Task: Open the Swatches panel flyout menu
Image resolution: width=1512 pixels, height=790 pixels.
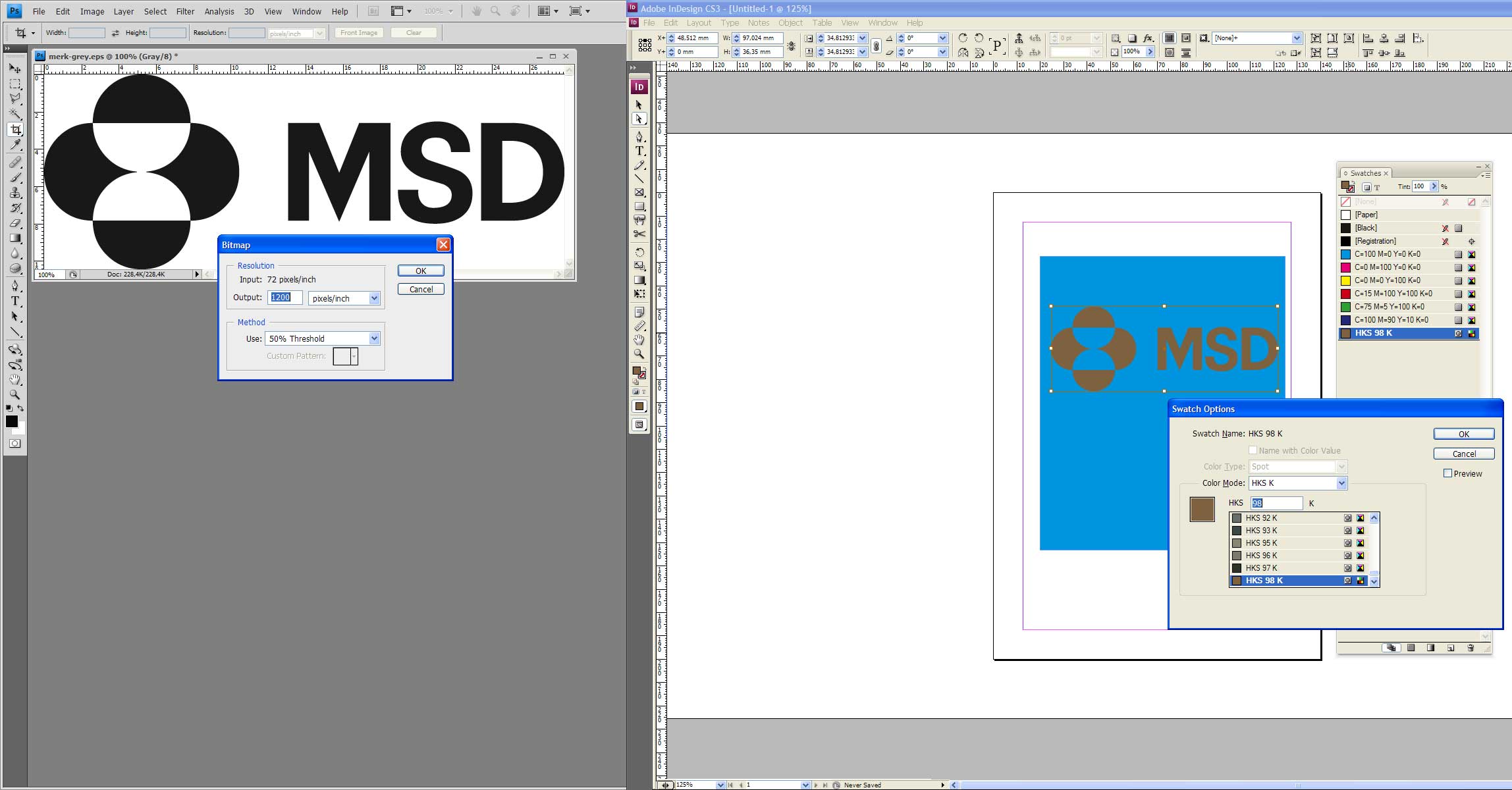Action: (1485, 175)
